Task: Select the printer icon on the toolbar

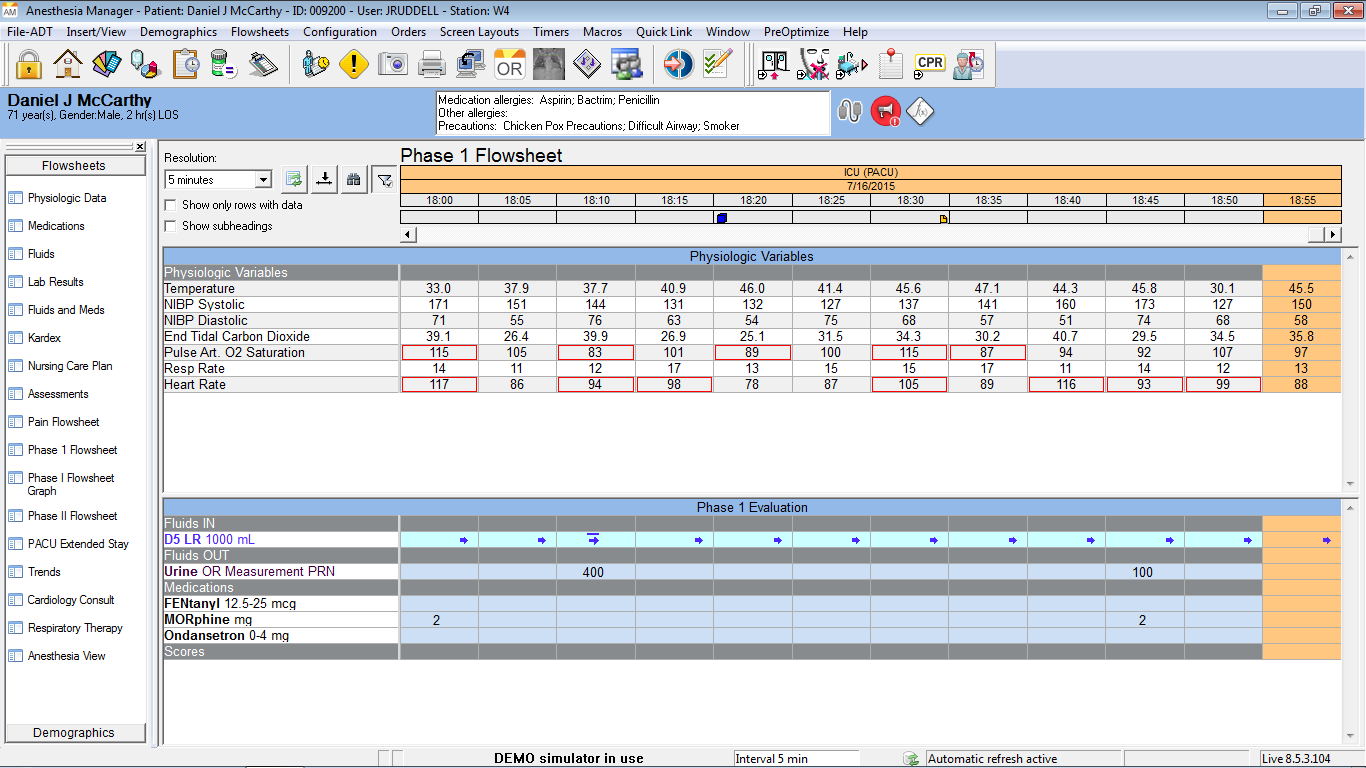Action: (431, 63)
